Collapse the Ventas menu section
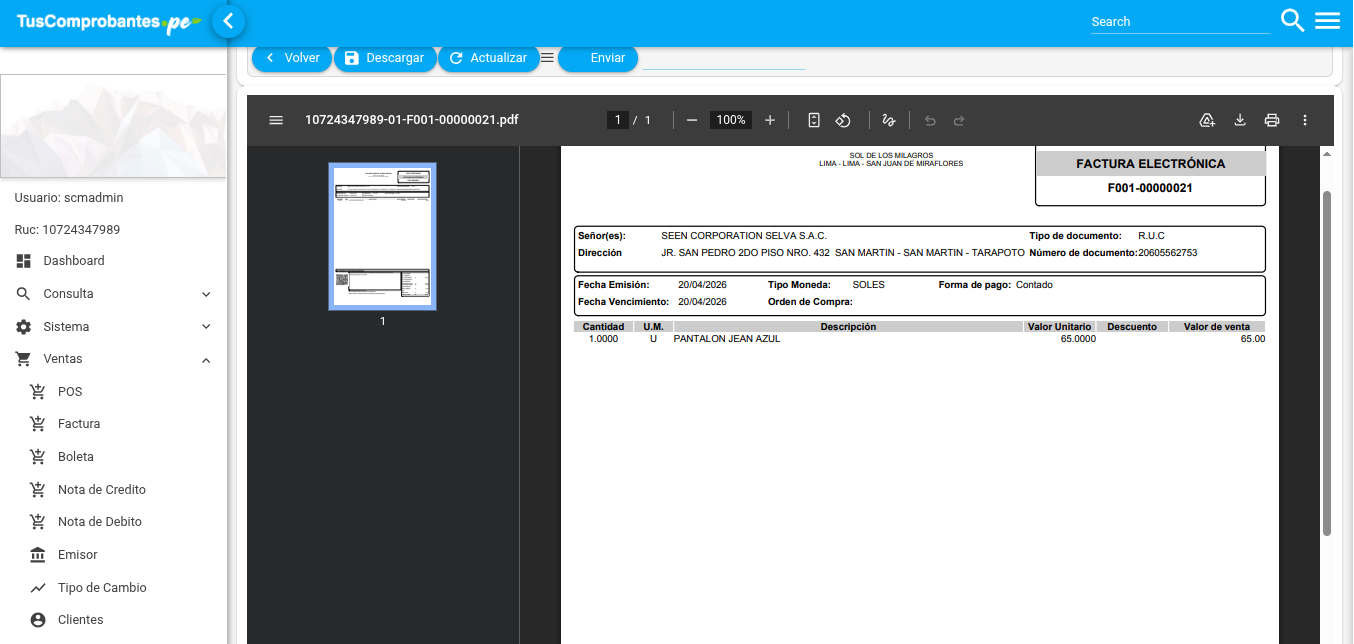 [114, 359]
